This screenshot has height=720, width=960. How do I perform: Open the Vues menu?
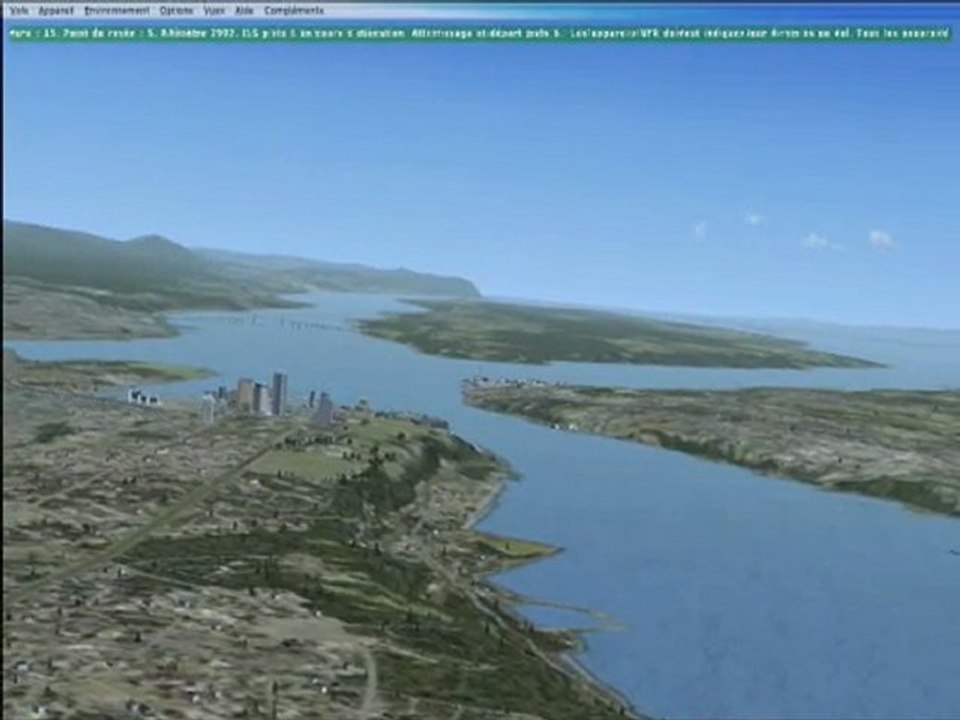[214, 10]
